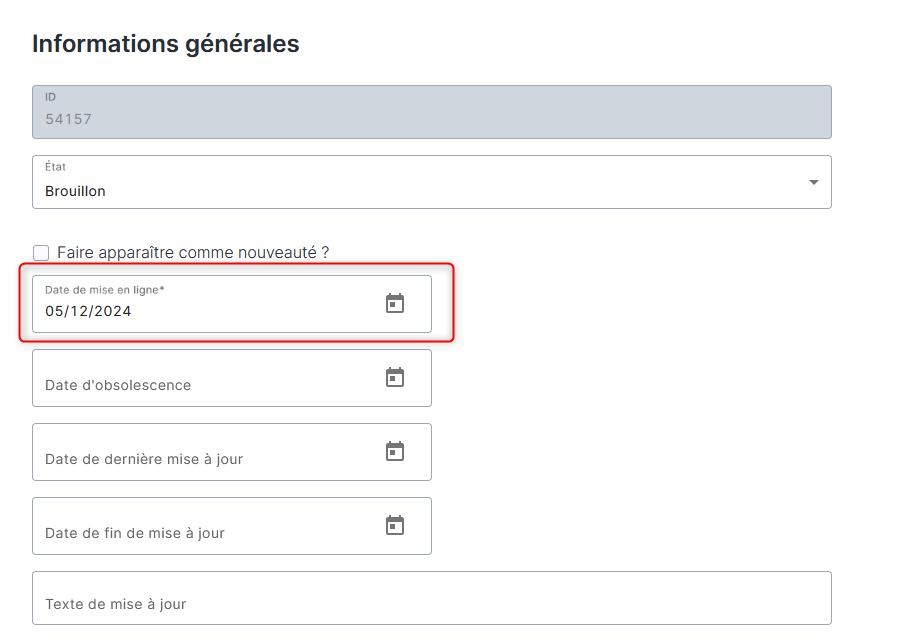Click the 'Faire apparaître comme nouveauté ?' label text
The image size is (923, 638).
[193, 253]
